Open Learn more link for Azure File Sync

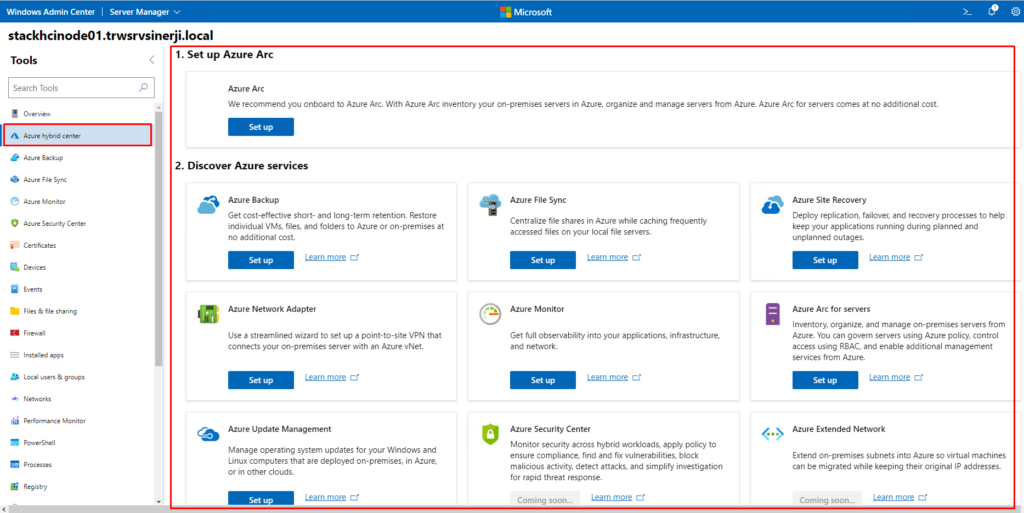607,257
